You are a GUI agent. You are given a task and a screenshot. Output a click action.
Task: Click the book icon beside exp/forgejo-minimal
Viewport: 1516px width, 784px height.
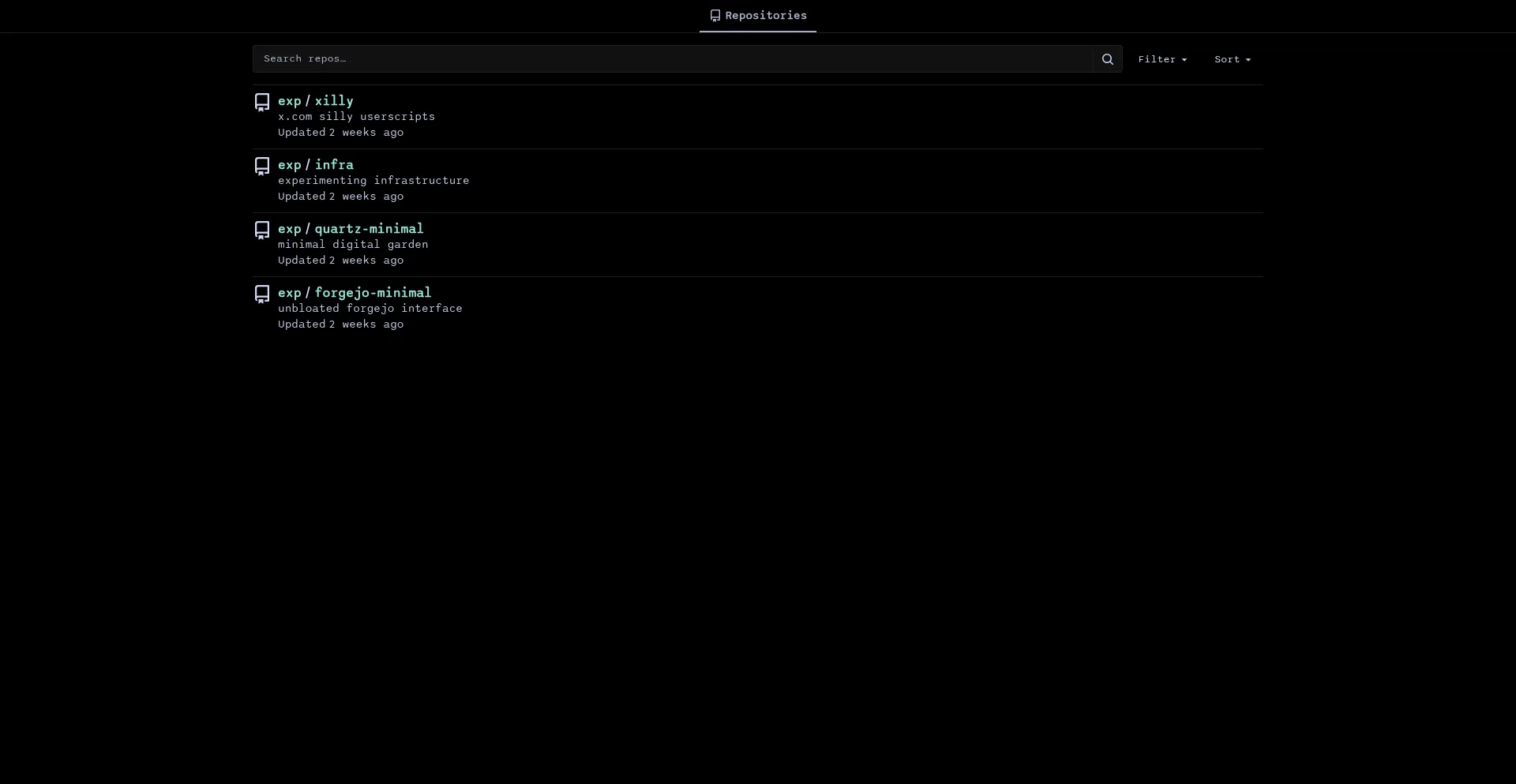[x=262, y=294]
